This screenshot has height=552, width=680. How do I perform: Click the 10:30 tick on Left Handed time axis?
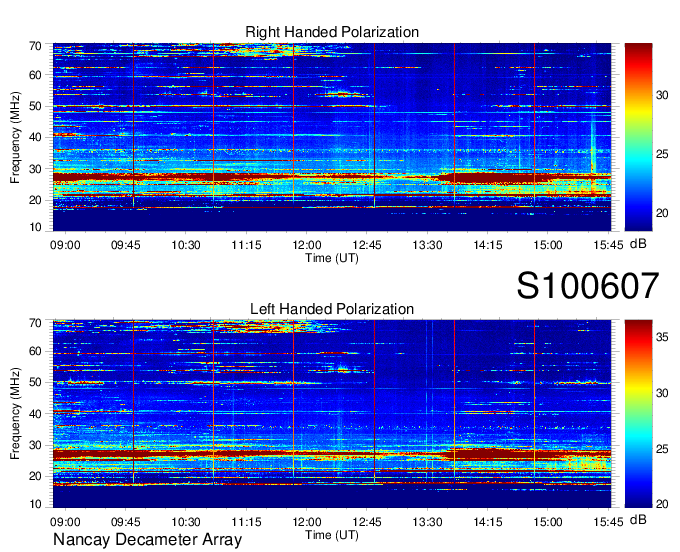click(x=186, y=522)
